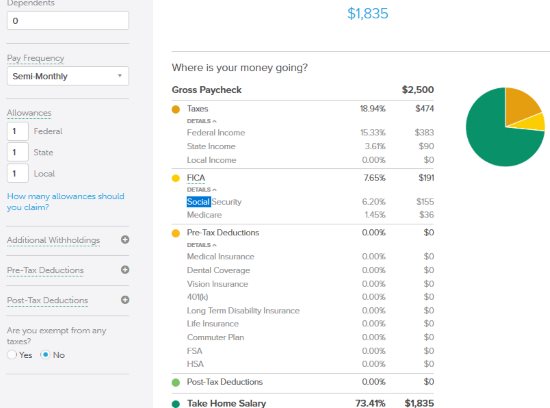The image size is (550, 408).
Task: Click the 'Commuter Plan' row label
Action: tap(216, 337)
